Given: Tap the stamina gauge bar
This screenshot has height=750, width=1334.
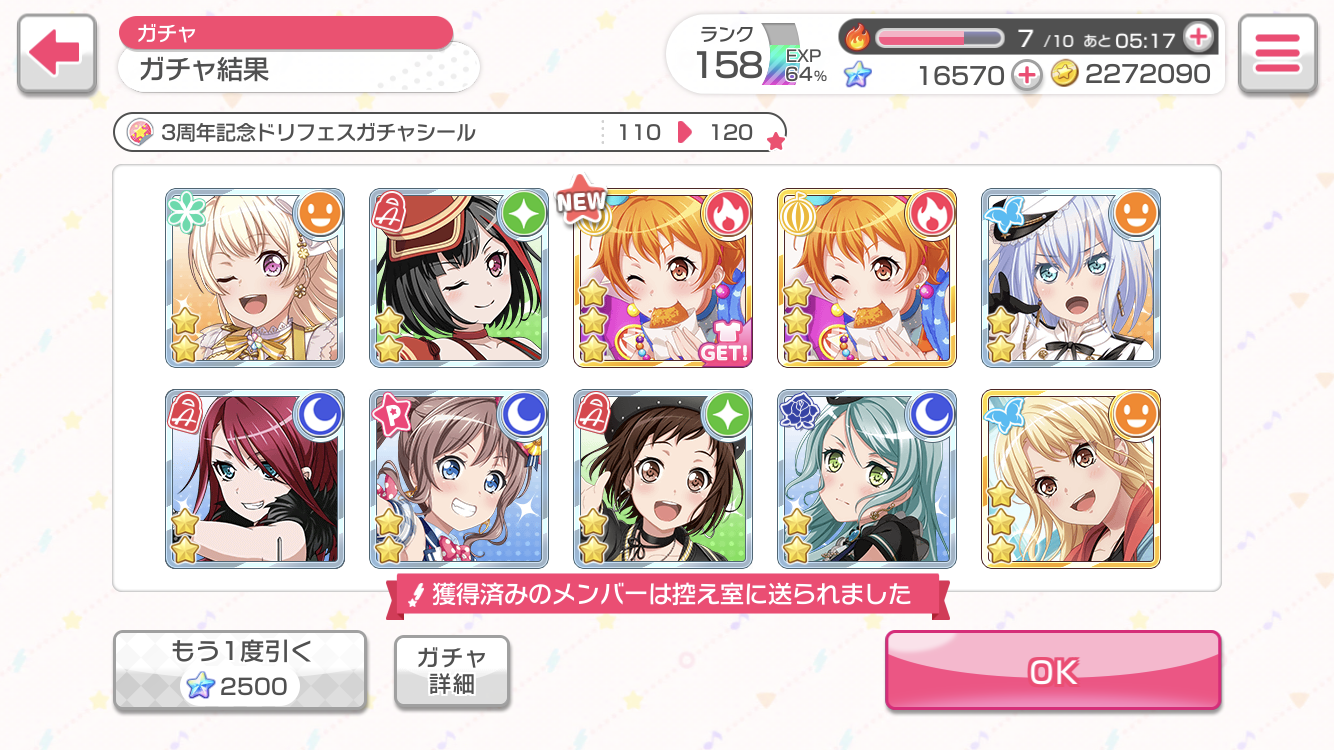Looking at the screenshot, I should 939,38.
